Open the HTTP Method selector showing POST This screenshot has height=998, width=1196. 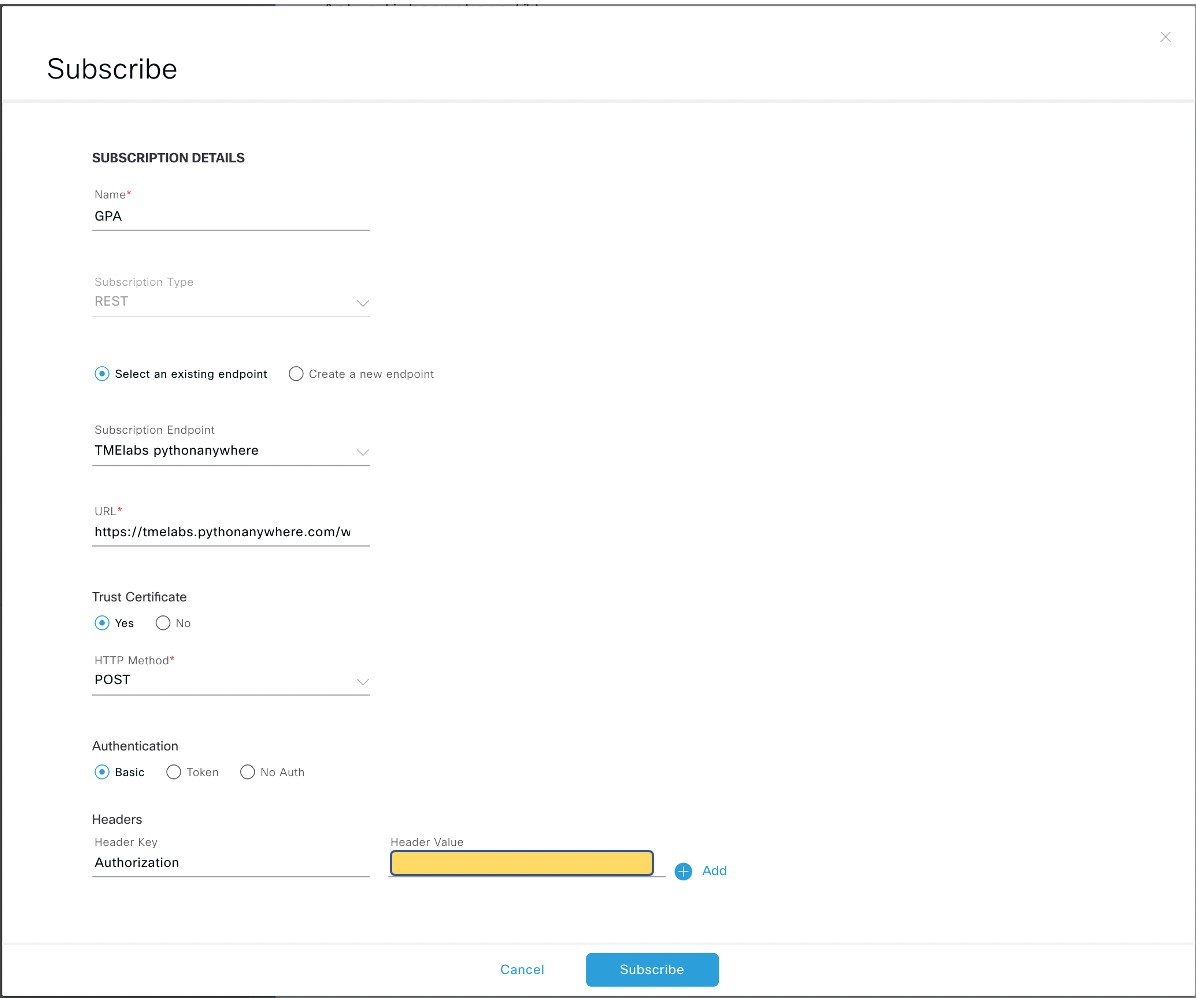[231, 681]
